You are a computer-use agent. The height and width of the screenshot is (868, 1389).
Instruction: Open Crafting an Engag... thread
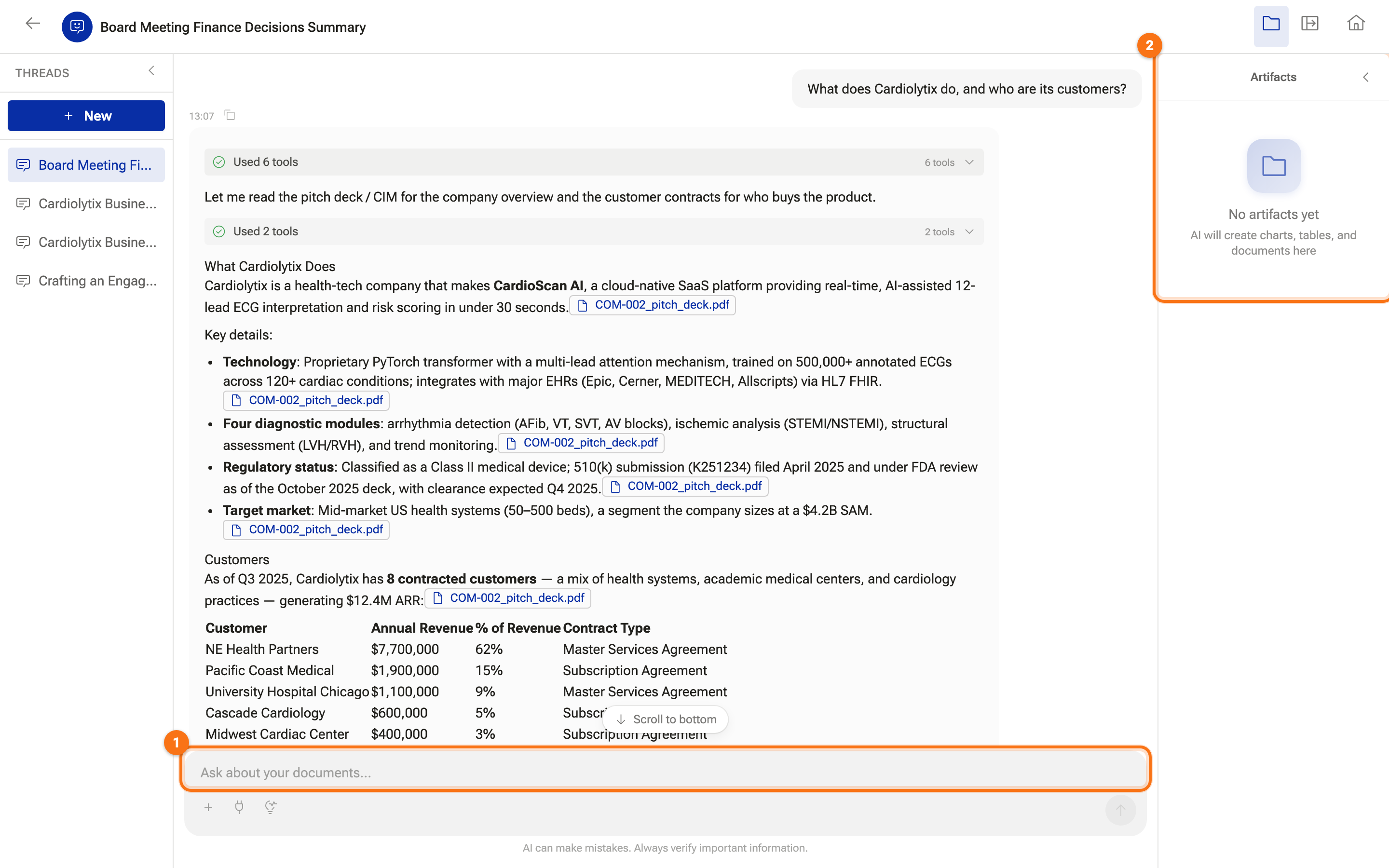click(x=86, y=281)
